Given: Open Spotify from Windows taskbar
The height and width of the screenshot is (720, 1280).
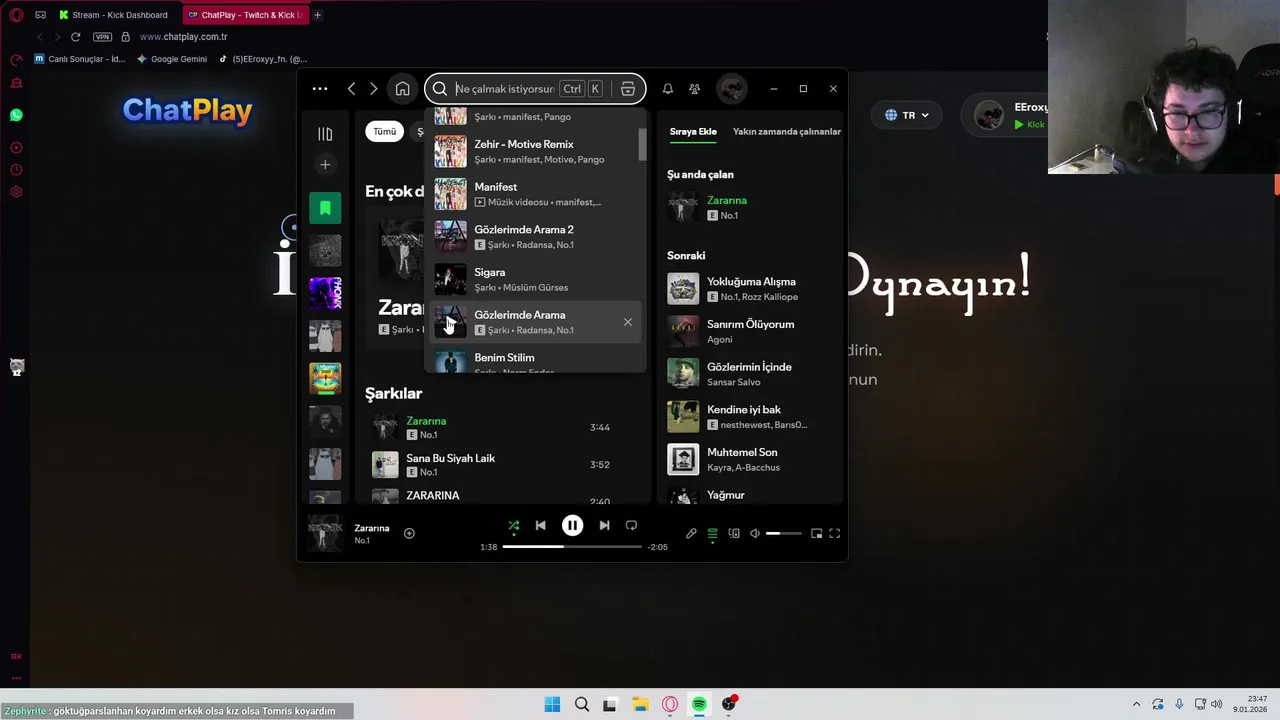Looking at the screenshot, I should click(699, 704).
